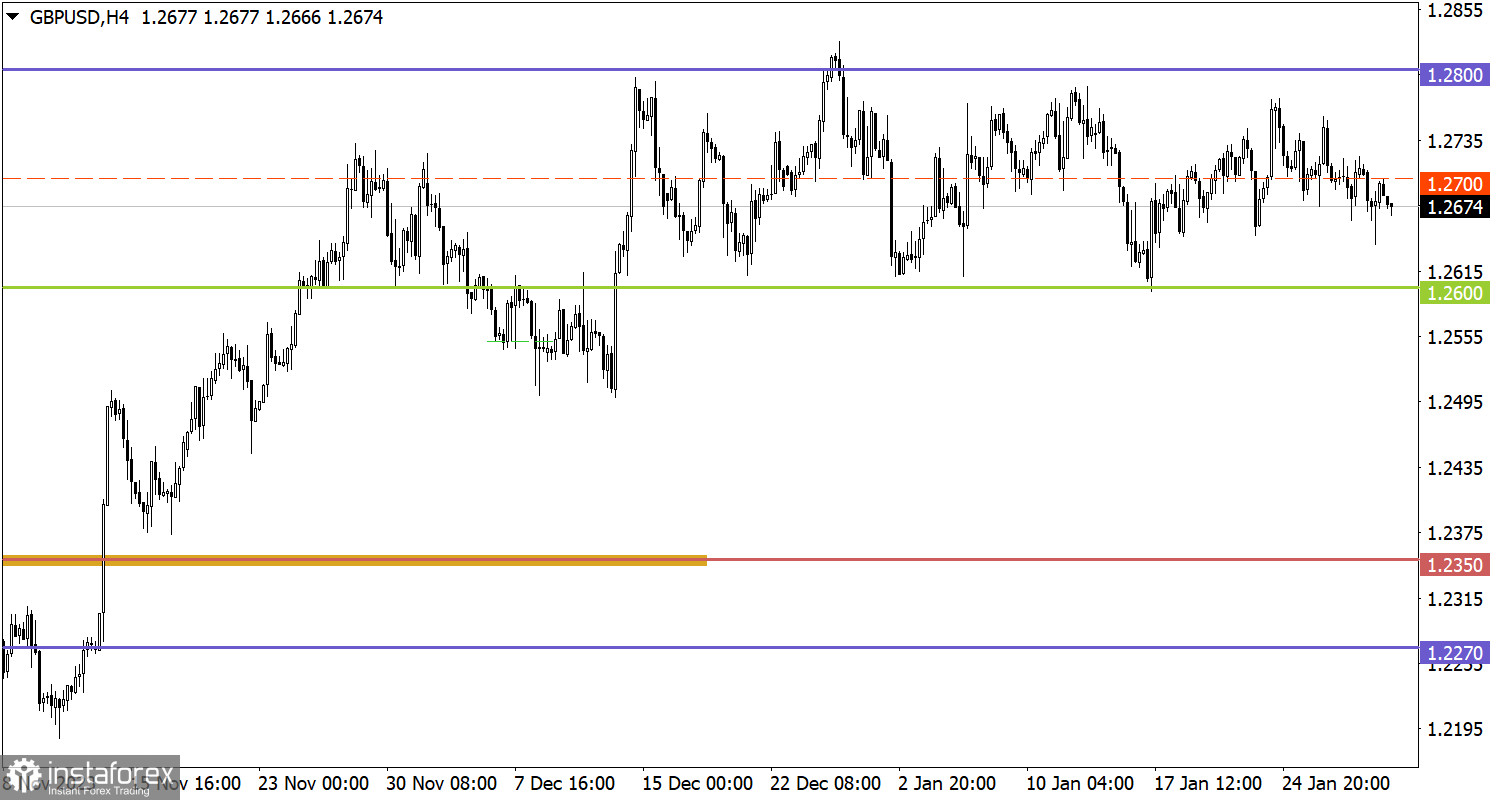Click the 1.2615 price axis value
Screen dimensions: 1500x800
point(1455,272)
